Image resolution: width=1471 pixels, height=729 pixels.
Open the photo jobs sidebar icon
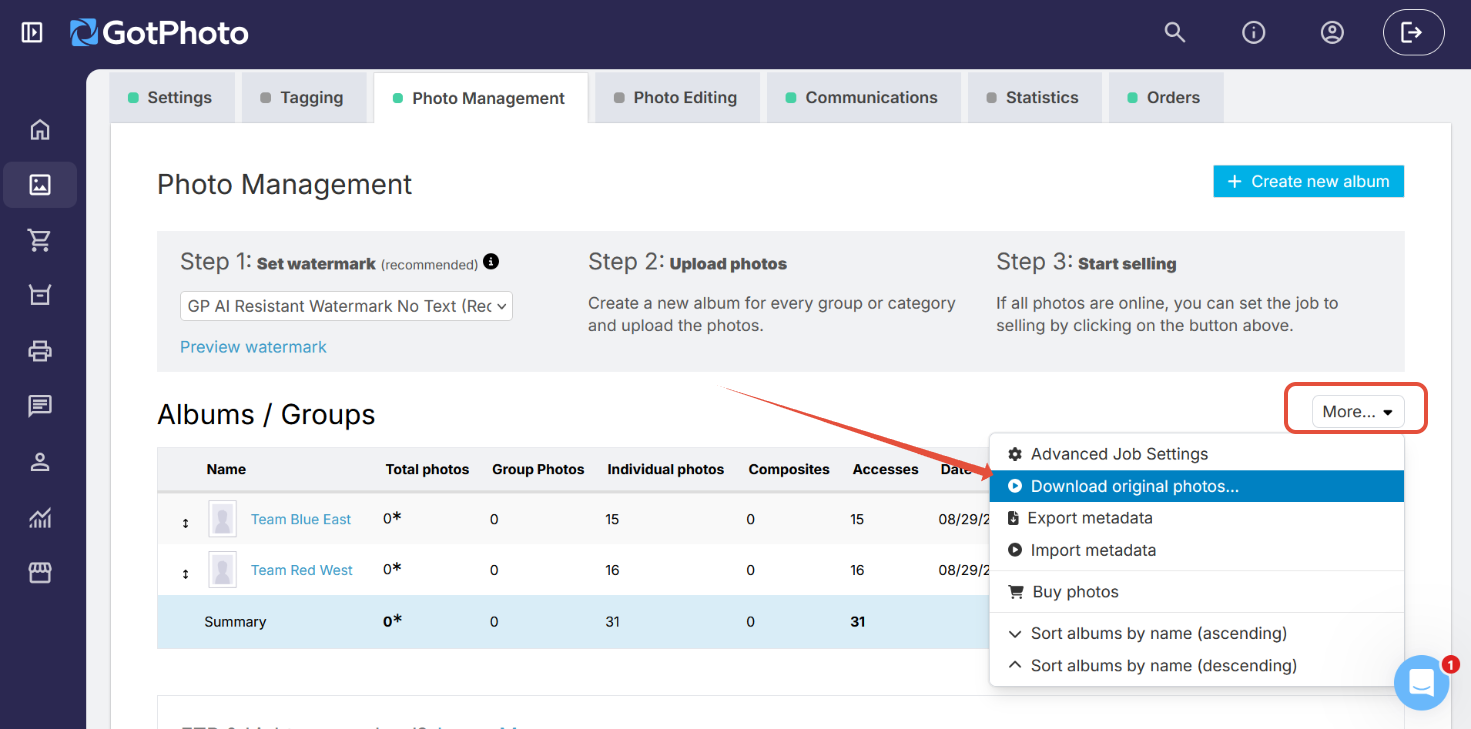click(40, 185)
